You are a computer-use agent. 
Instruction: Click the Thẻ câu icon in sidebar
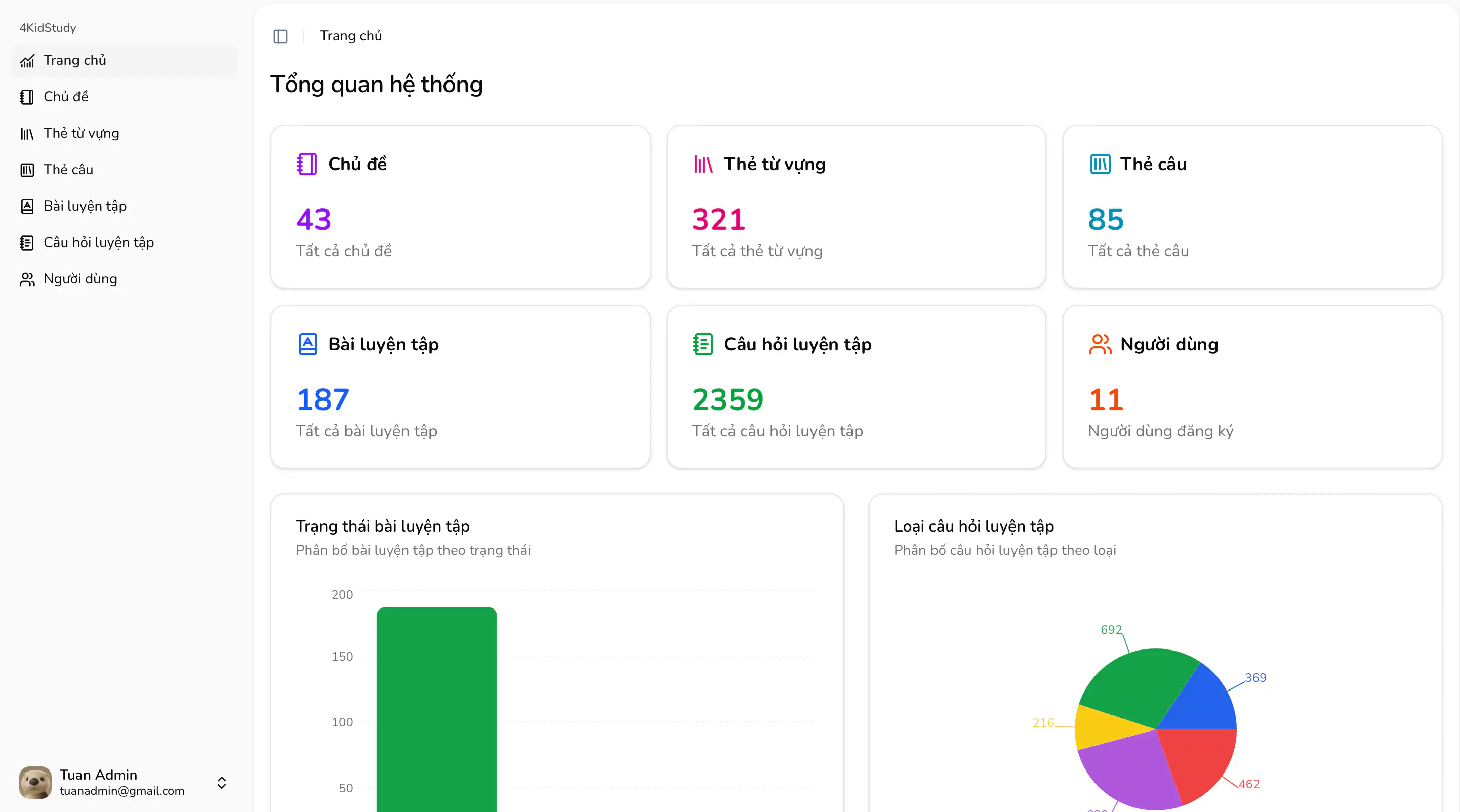coord(27,170)
